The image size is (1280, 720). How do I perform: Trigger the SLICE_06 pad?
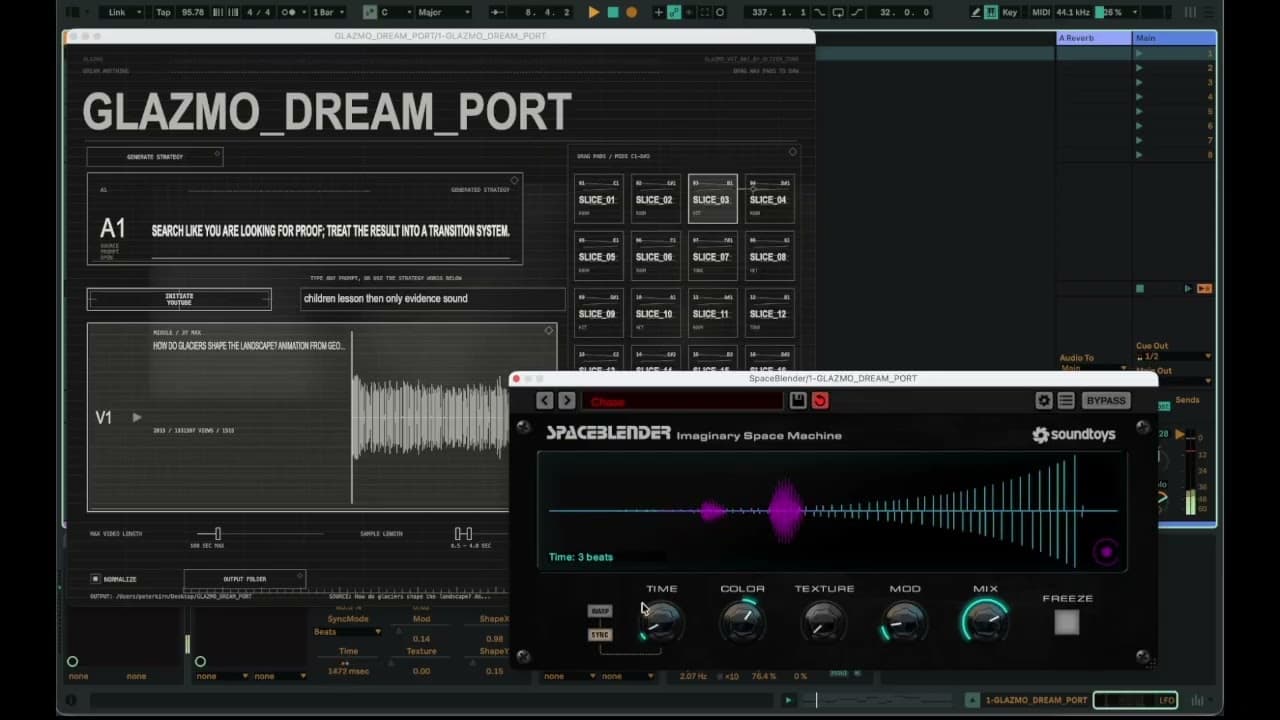[x=655, y=256]
